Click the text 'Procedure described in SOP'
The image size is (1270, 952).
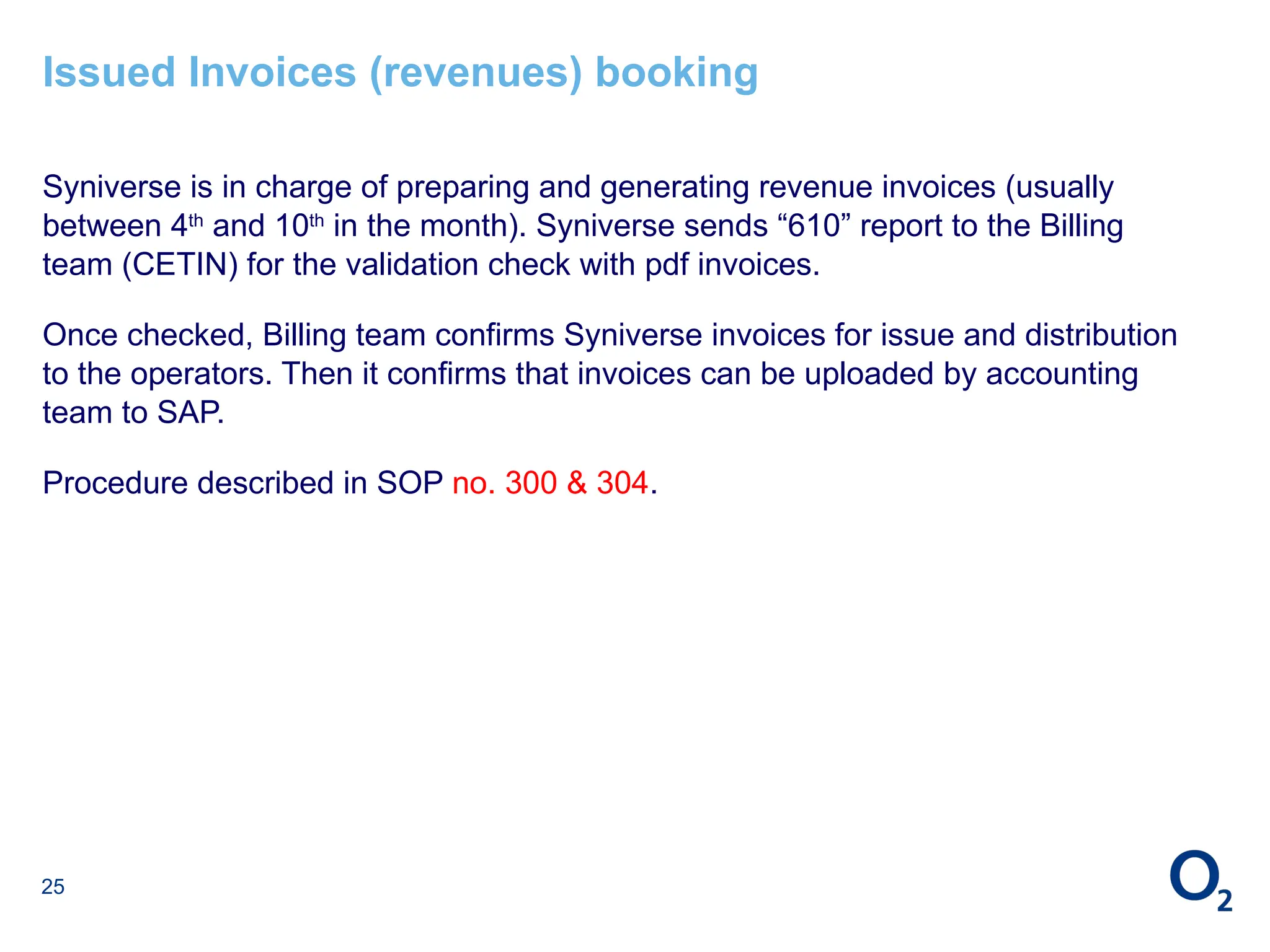242,483
